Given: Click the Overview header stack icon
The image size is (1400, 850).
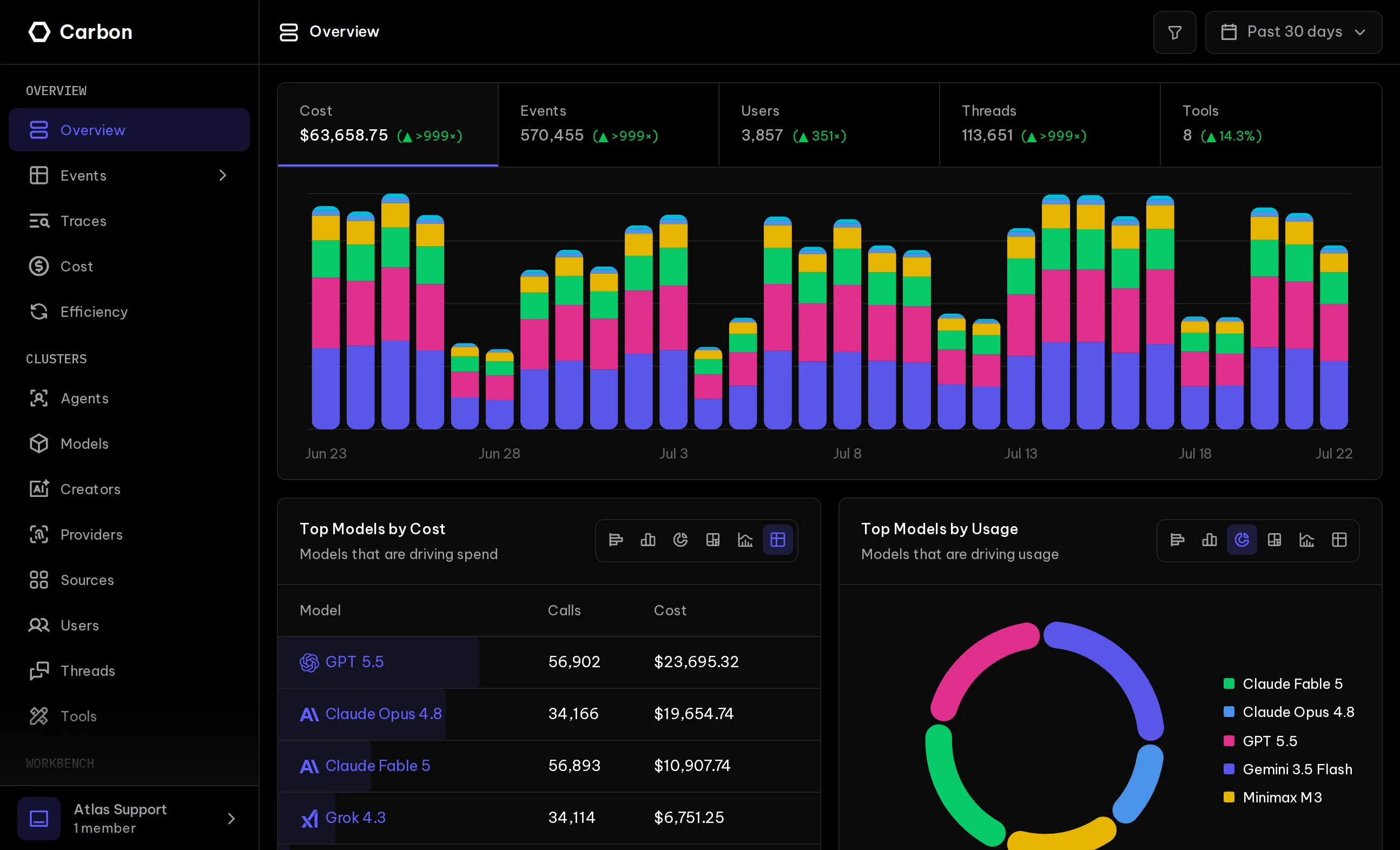Looking at the screenshot, I should pos(289,32).
